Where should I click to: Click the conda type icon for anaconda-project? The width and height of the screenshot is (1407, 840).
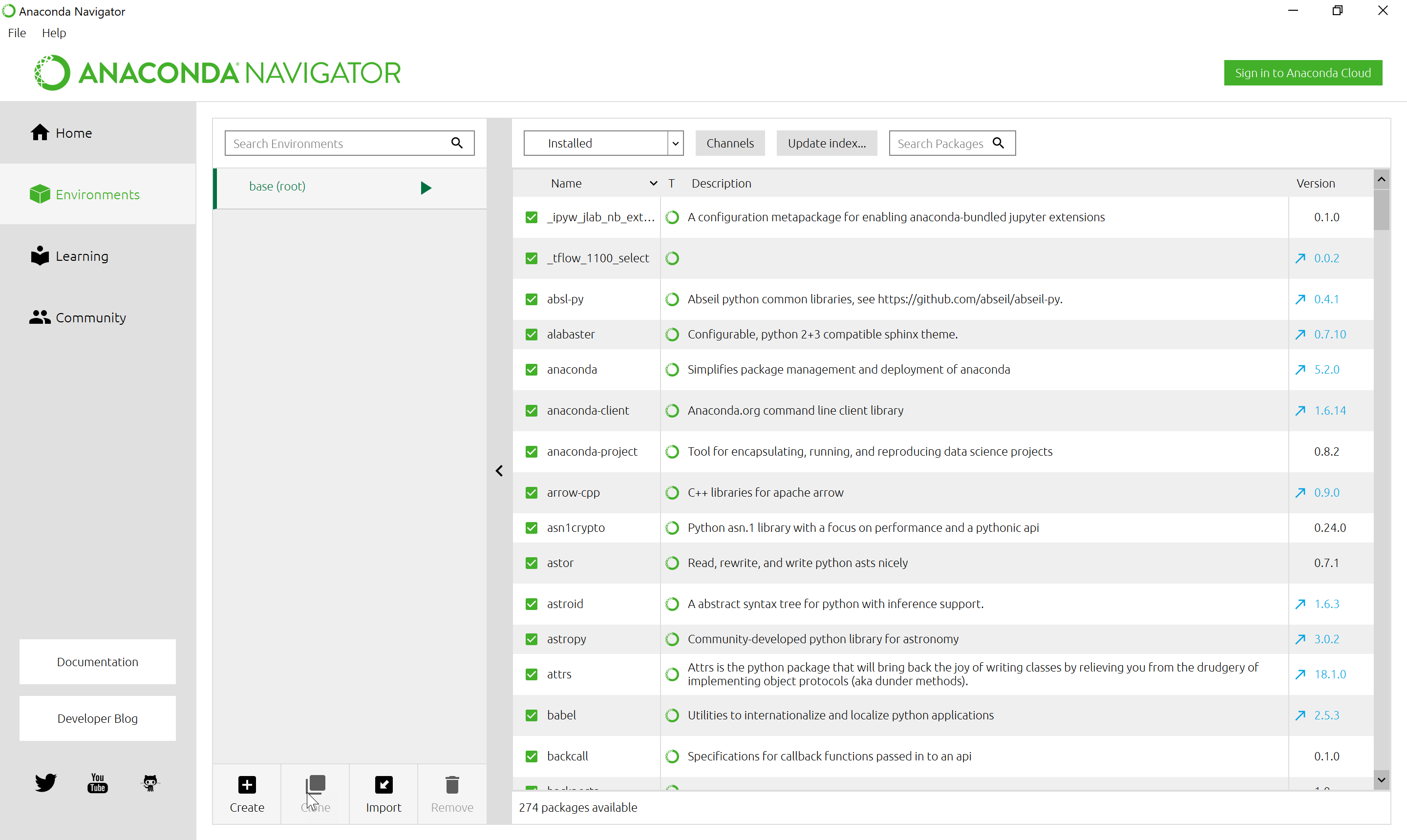pos(672,451)
